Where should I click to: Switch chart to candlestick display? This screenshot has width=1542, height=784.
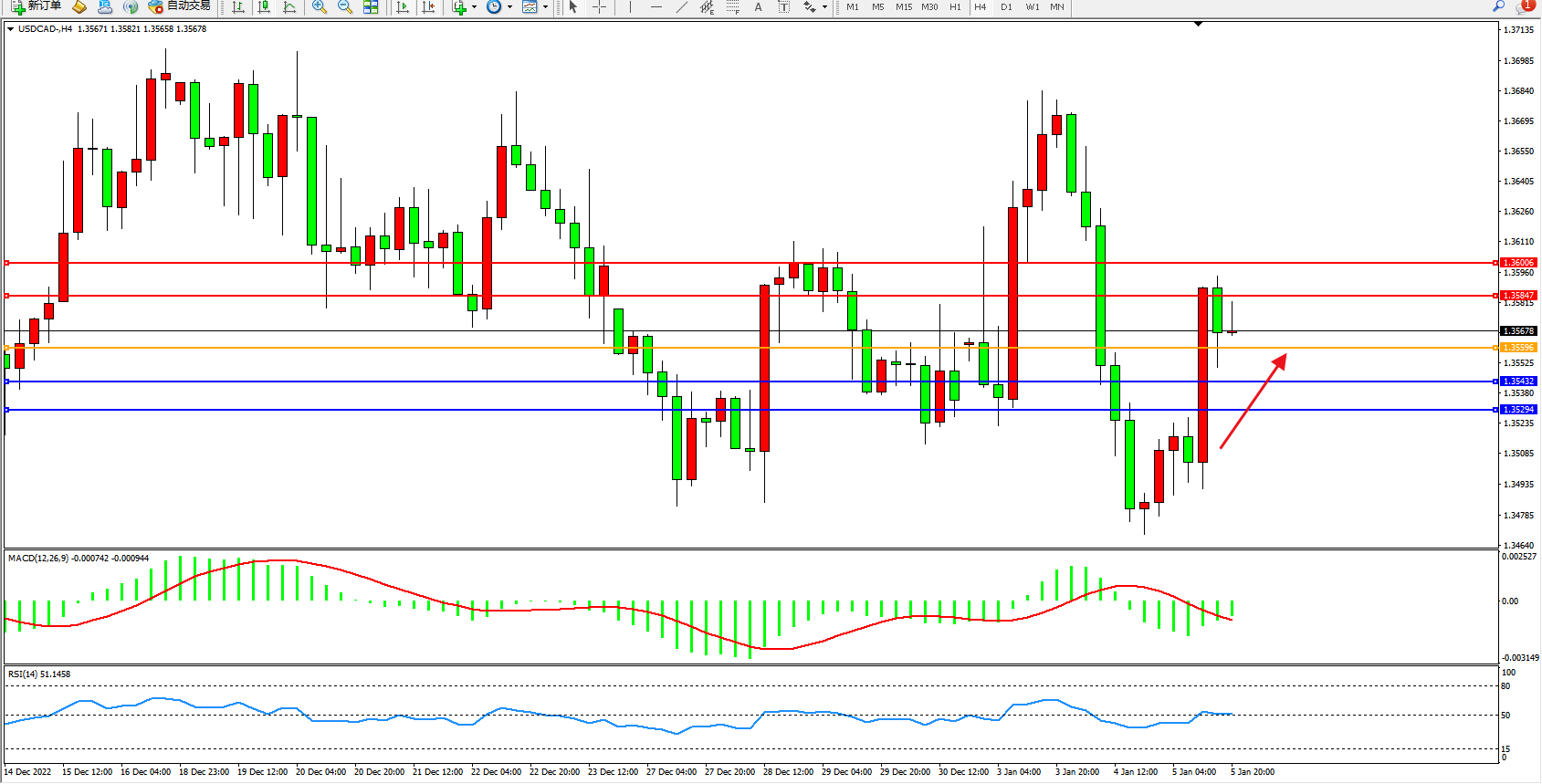pyautogui.click(x=264, y=7)
